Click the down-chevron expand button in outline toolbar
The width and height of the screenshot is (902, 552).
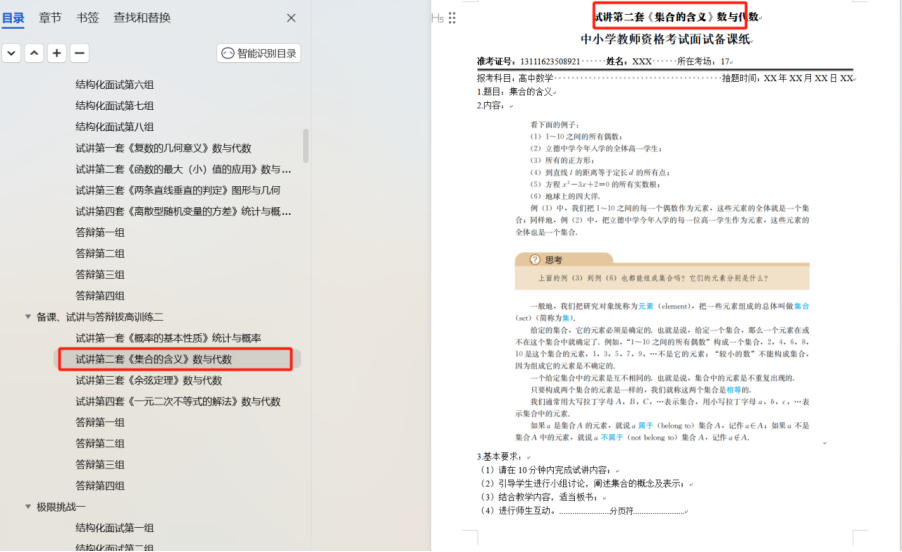[11, 53]
